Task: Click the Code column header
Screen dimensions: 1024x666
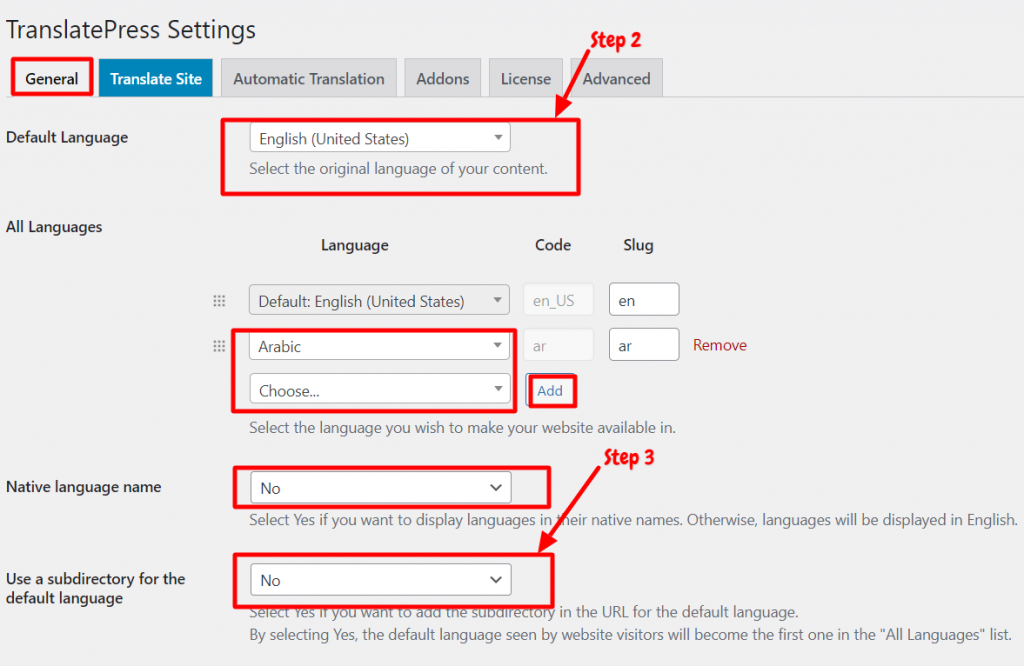Action: pos(553,245)
